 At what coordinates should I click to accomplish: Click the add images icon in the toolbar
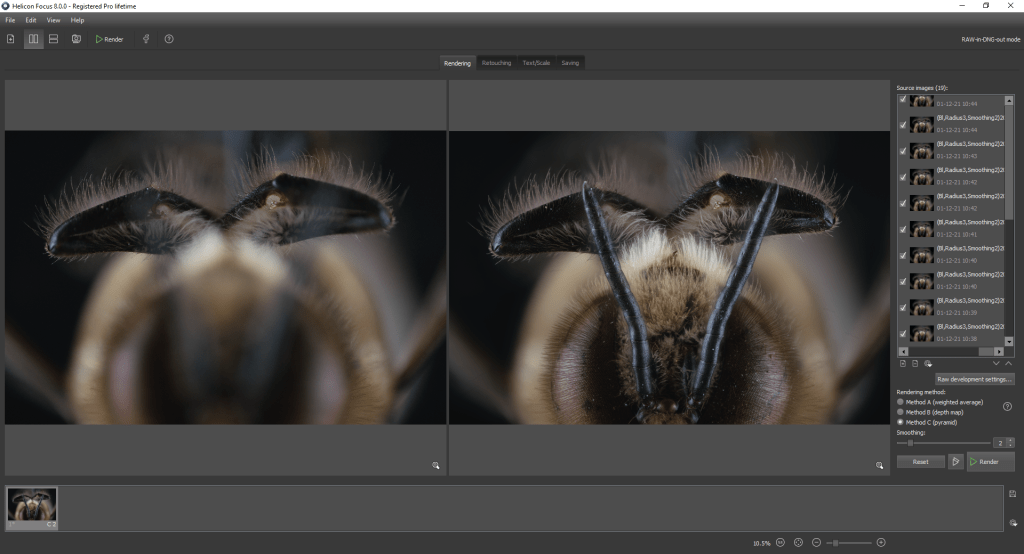click(11, 39)
